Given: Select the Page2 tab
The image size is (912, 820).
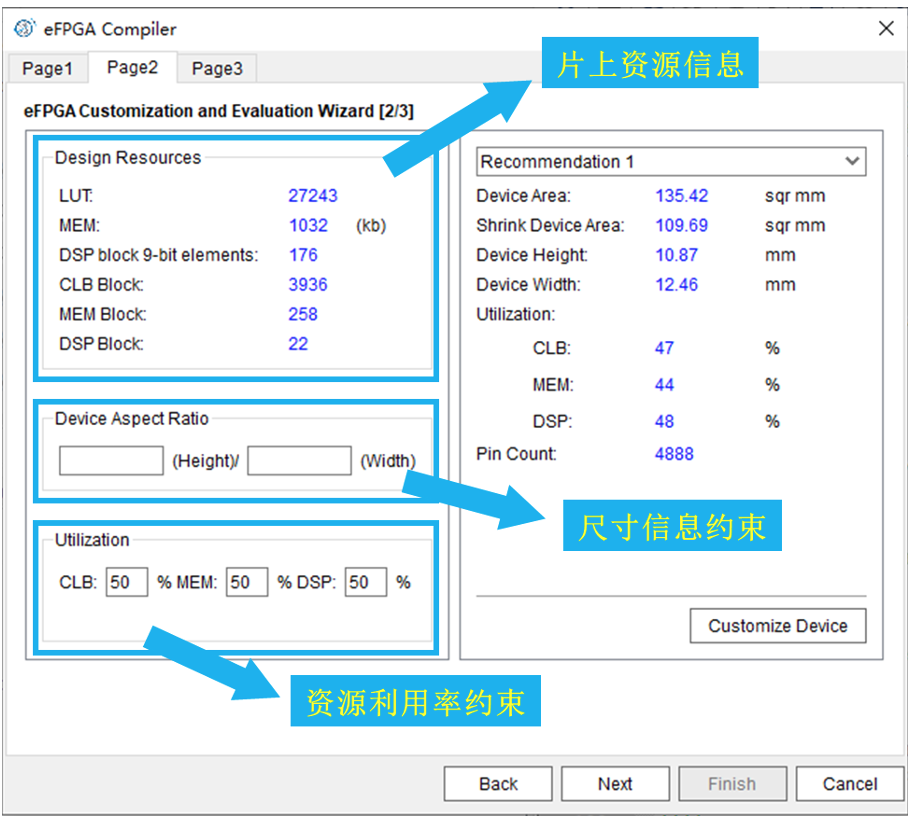Looking at the screenshot, I should point(133,68).
